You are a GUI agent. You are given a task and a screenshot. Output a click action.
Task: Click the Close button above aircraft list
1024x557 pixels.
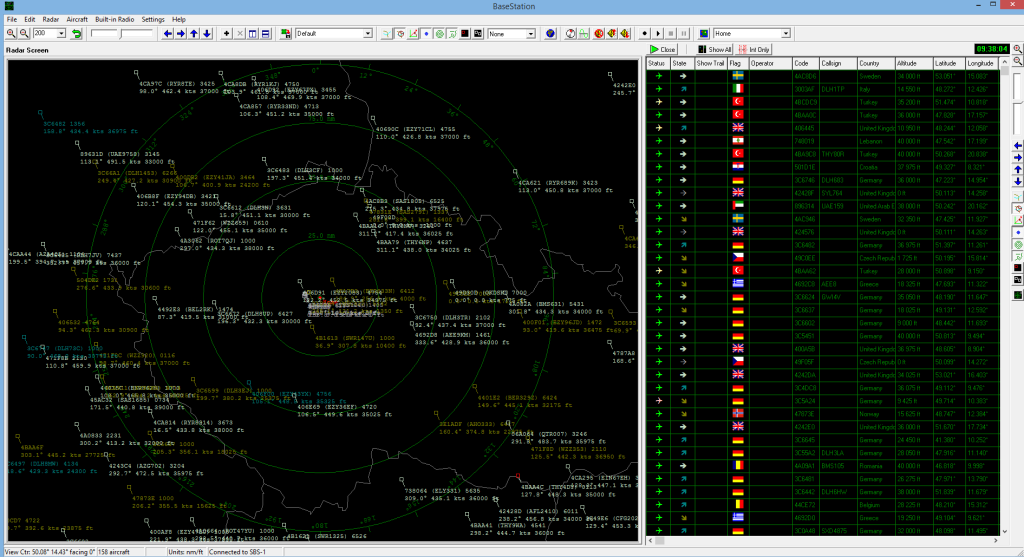(663, 50)
